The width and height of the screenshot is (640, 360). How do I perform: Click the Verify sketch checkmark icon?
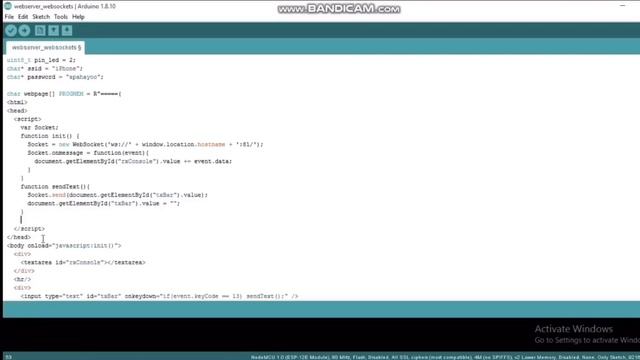(x=11, y=30)
